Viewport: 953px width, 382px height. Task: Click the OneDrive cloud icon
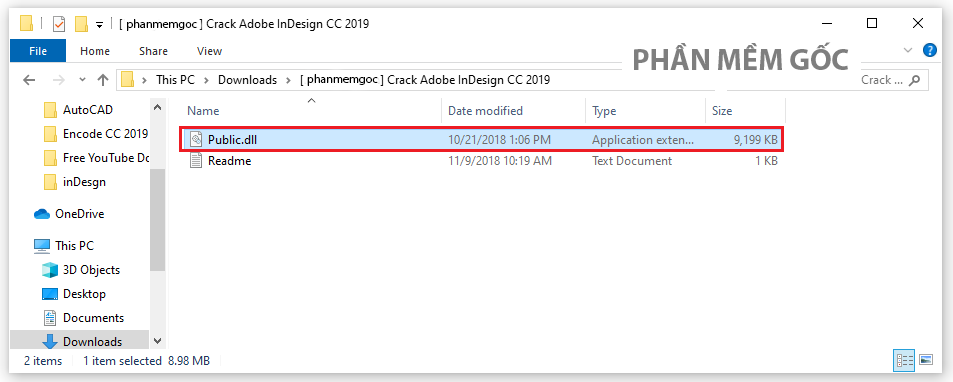click(42, 214)
